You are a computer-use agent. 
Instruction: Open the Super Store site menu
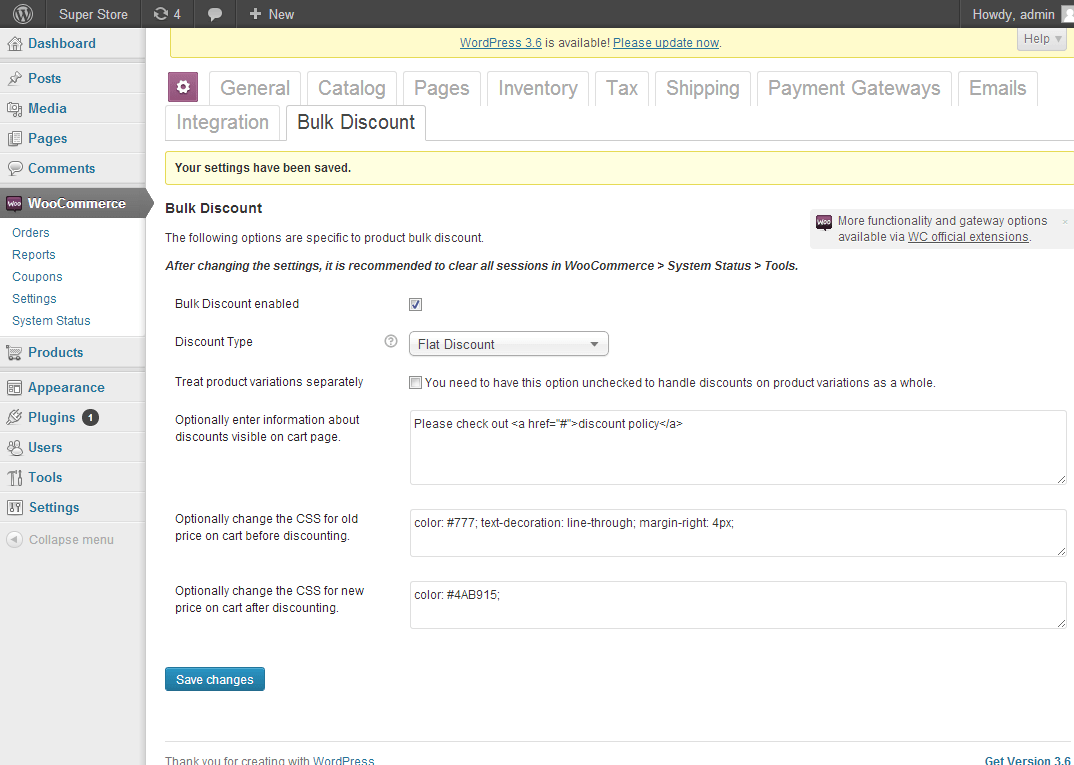[x=93, y=14]
